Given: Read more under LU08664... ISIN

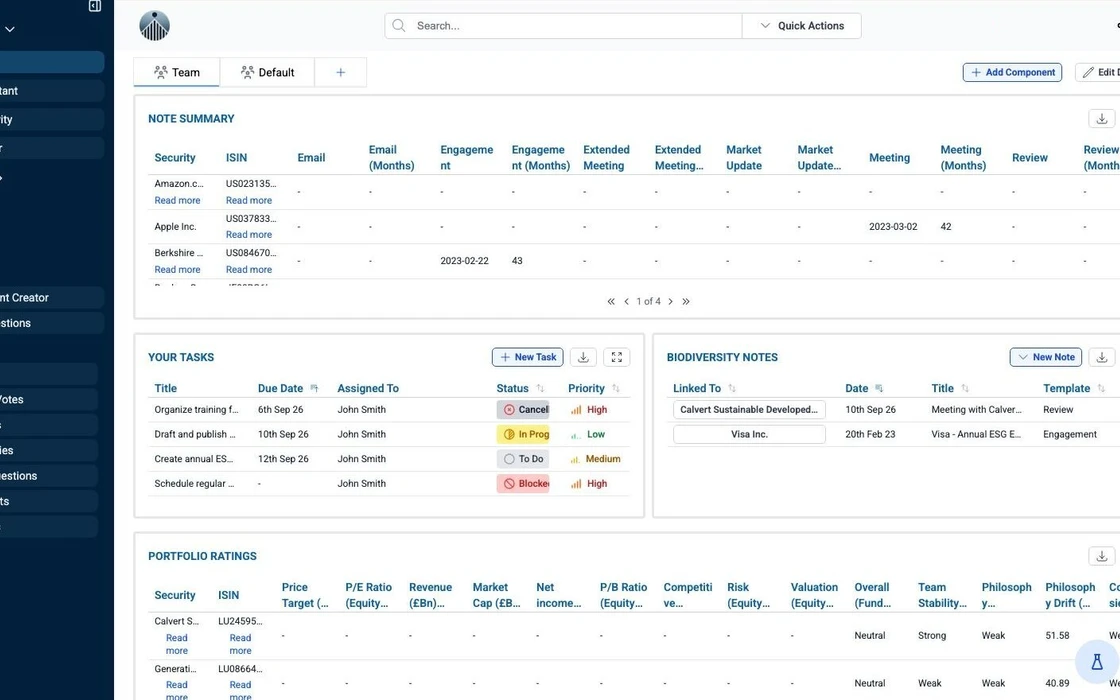Looking at the screenshot, I should click(x=240, y=690).
